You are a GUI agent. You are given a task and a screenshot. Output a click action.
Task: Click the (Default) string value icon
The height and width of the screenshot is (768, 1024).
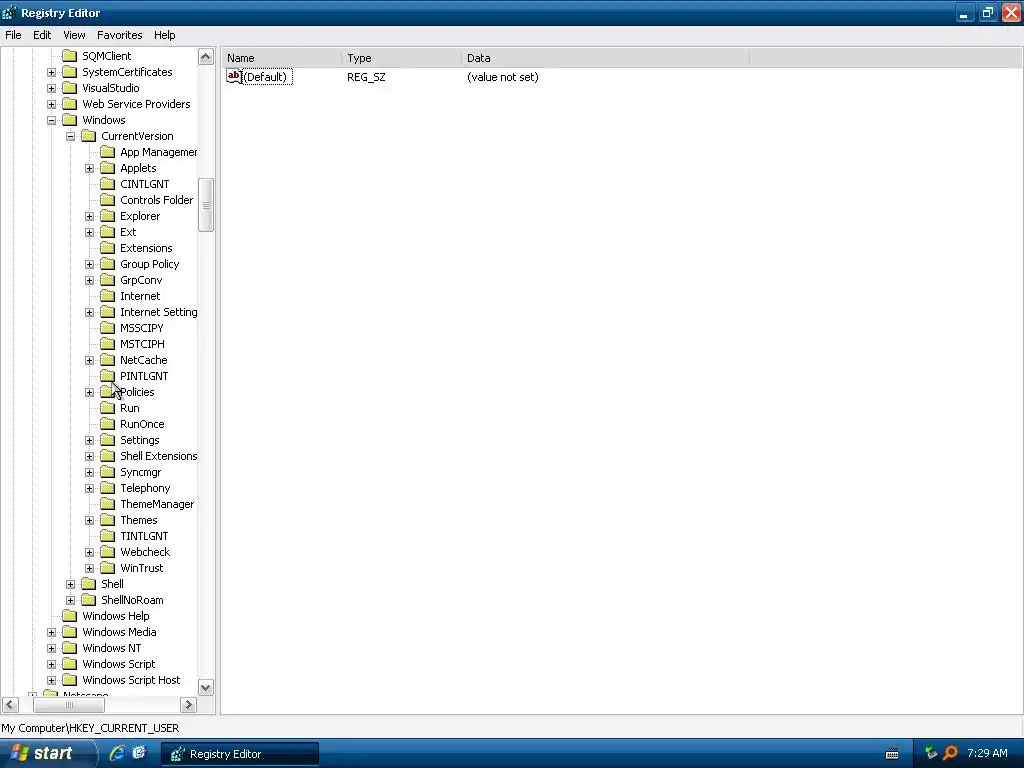pyautogui.click(x=234, y=76)
